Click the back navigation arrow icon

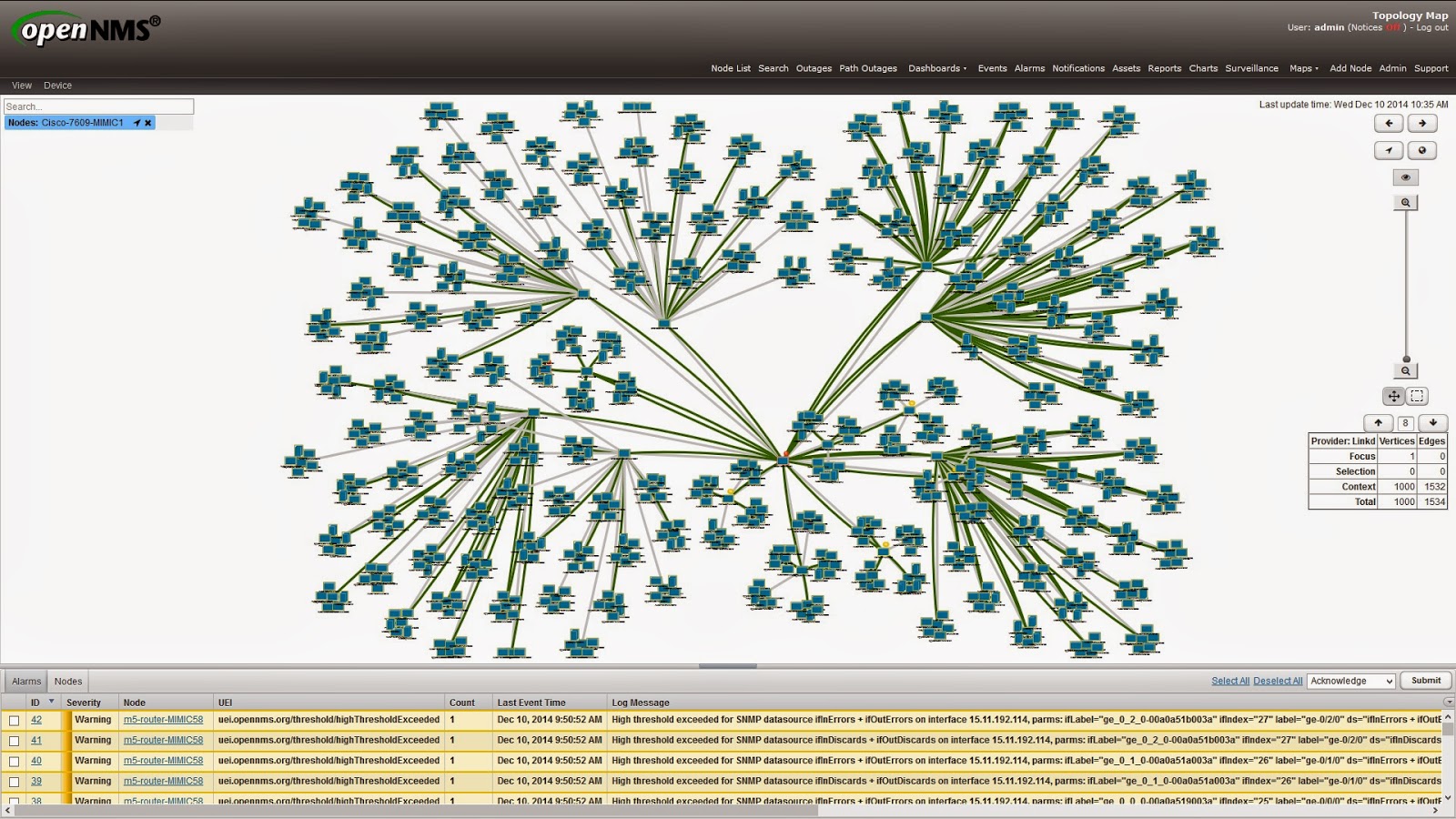(1388, 125)
